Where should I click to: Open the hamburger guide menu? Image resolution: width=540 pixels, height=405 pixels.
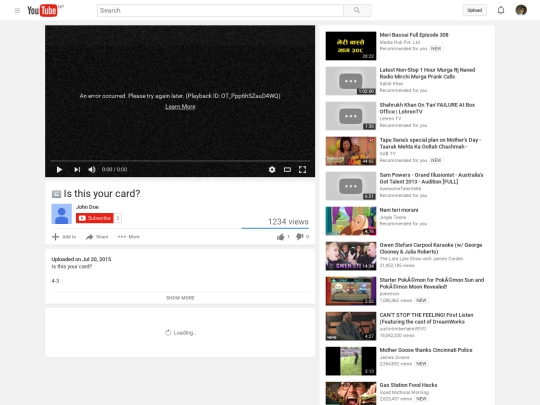(x=17, y=11)
